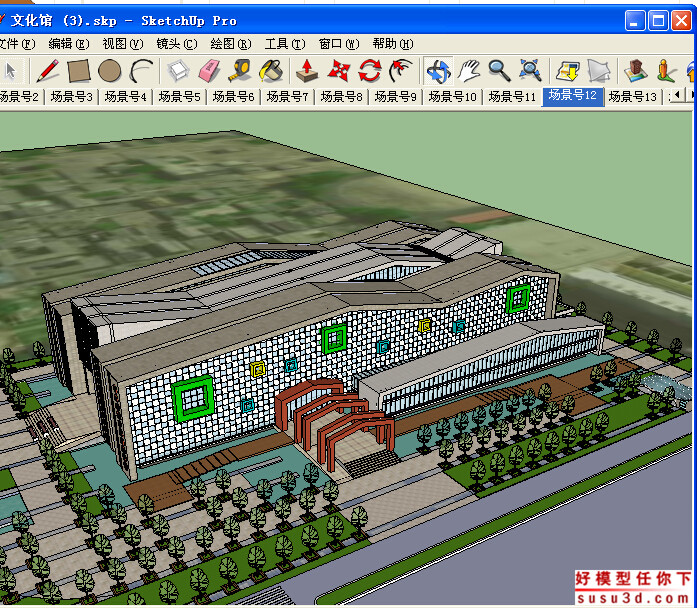Open the Add Location map icon
Image resolution: width=697 pixels, height=608 pixels.
click(x=635, y=71)
